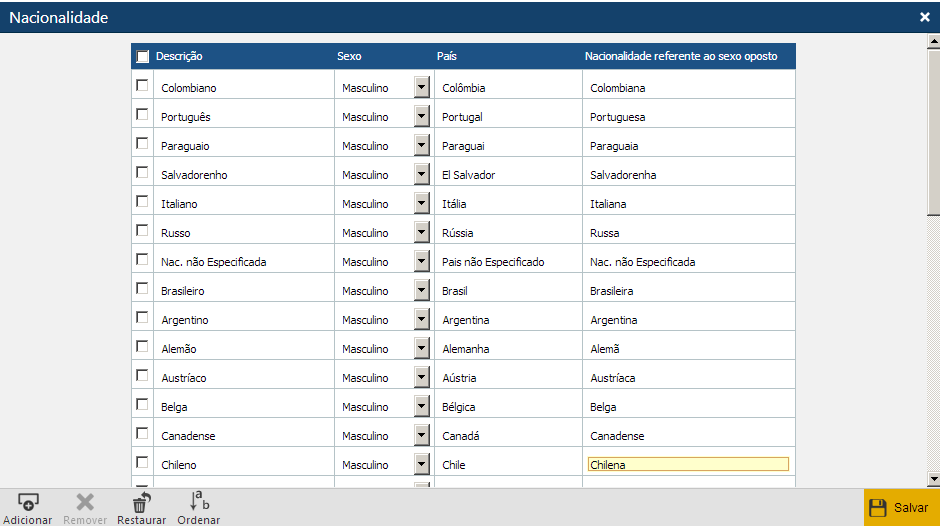Viewport: 940px width, 526px height.
Task: Check the Brasileiro row checkbox
Action: (142, 288)
